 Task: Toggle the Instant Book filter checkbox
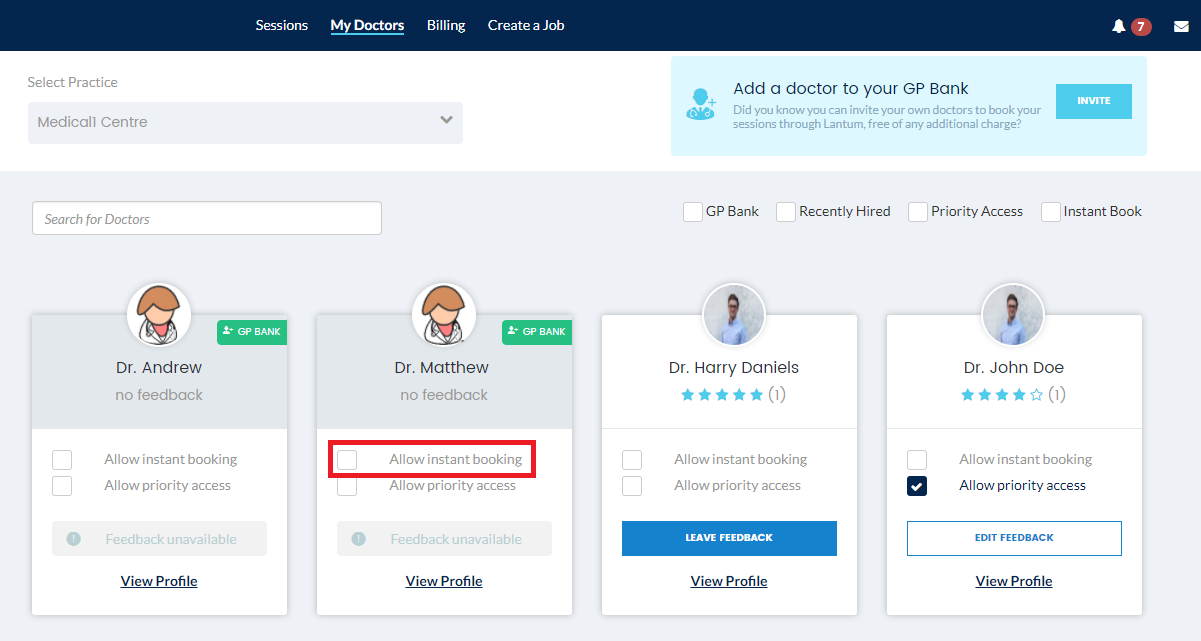click(1051, 212)
